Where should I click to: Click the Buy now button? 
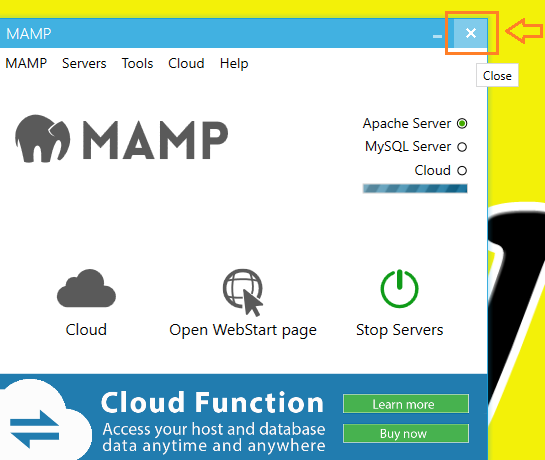[x=406, y=433]
